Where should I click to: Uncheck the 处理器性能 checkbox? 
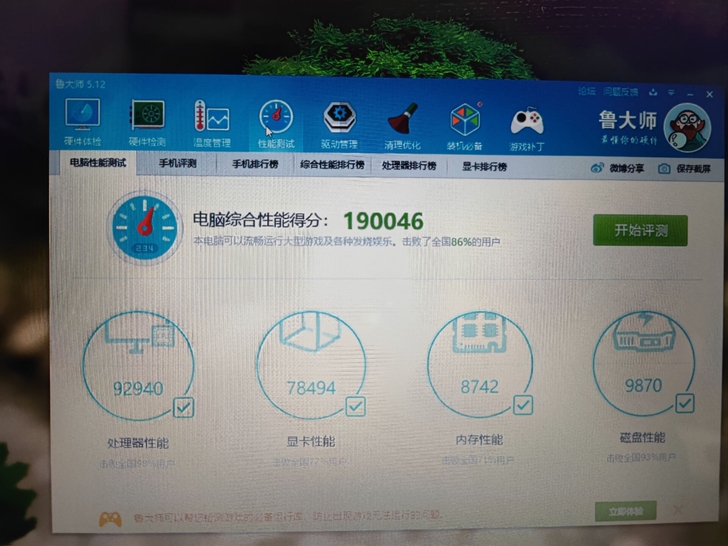coord(183,408)
